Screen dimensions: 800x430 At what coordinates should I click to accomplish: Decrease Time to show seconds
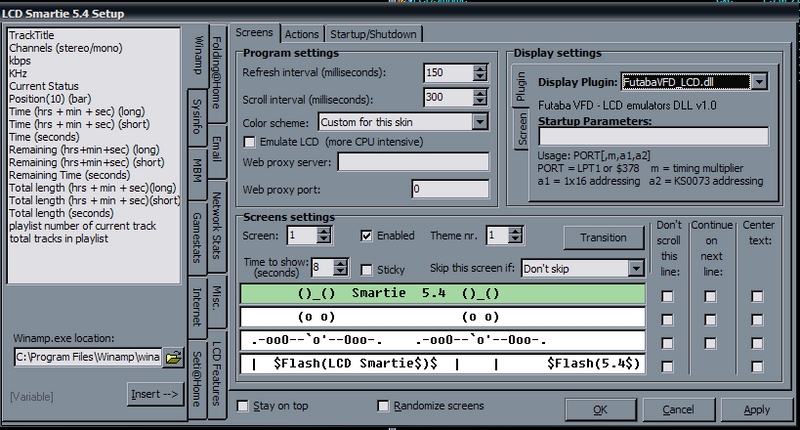point(341,271)
